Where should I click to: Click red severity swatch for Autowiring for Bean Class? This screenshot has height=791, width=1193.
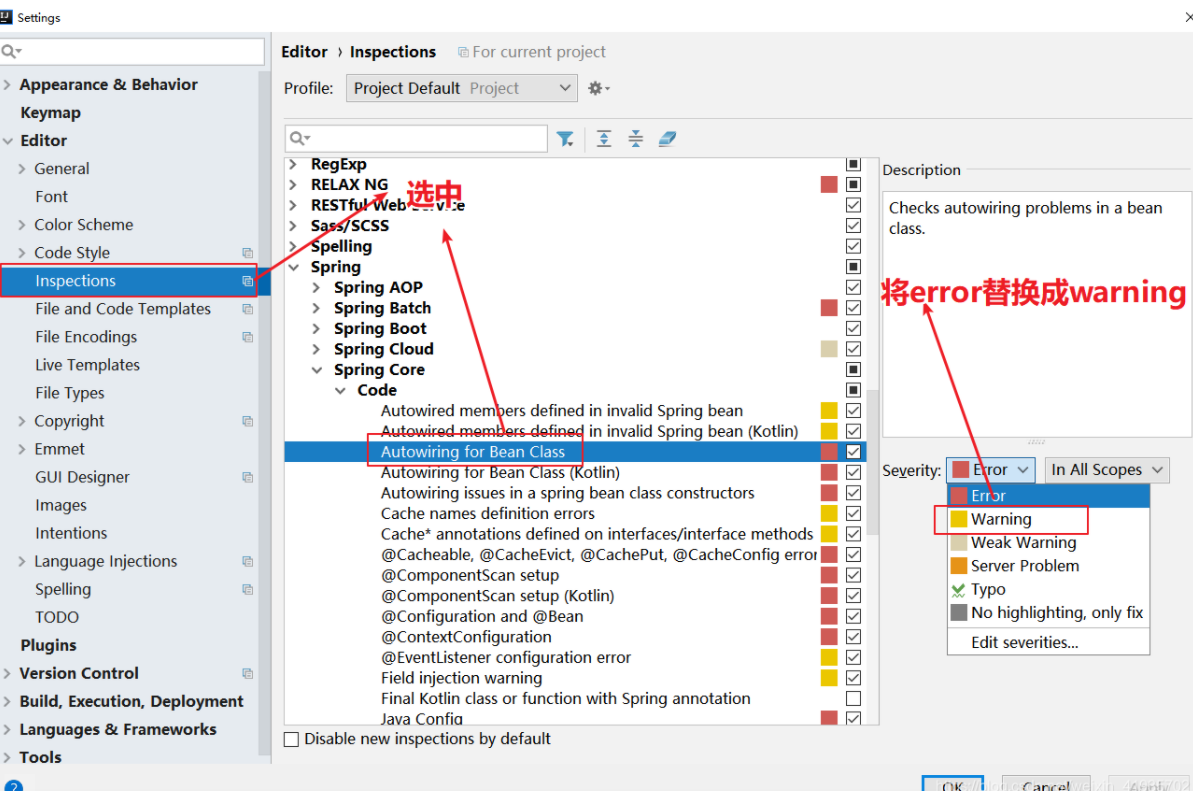(x=829, y=452)
